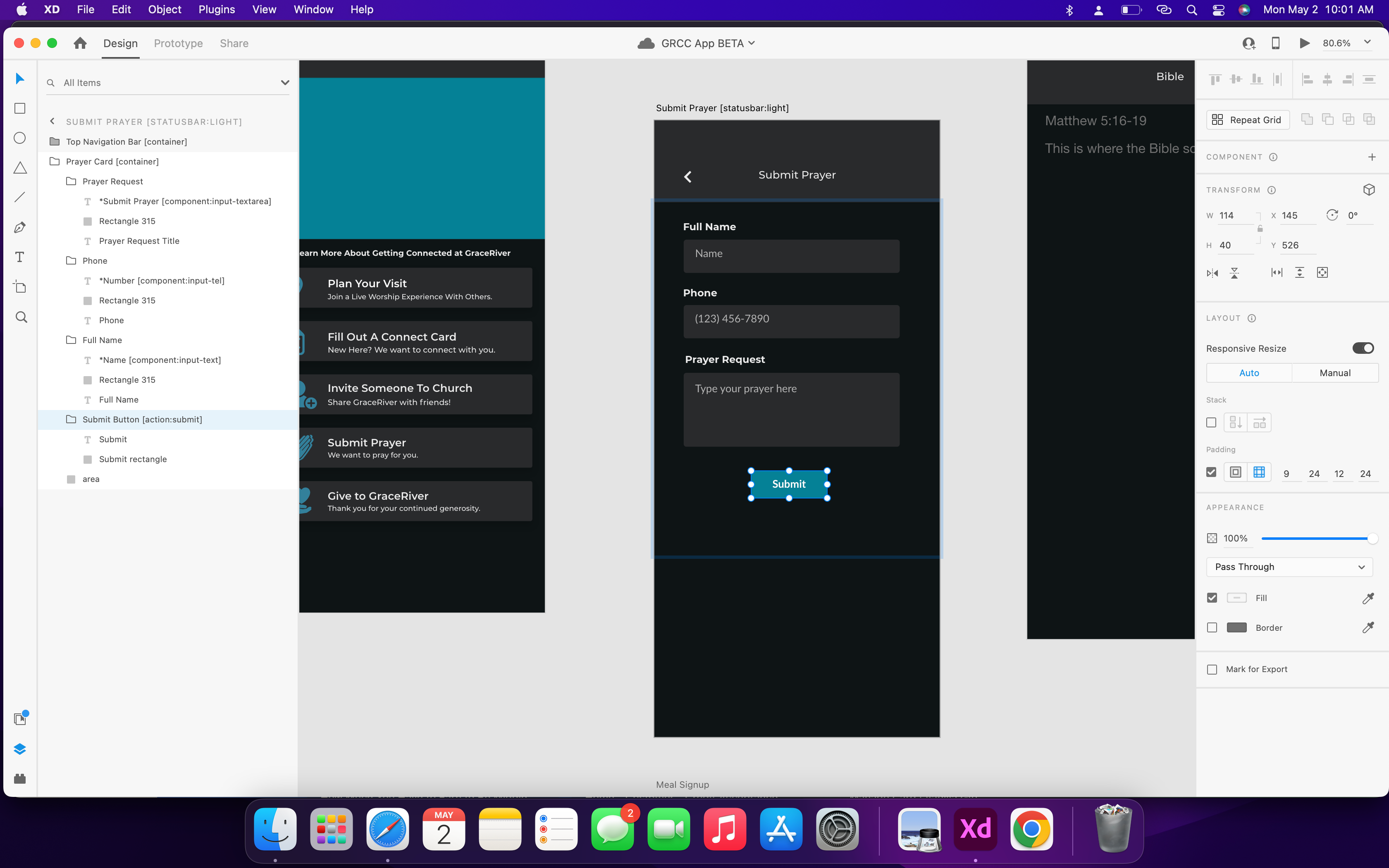Select the Zoom tool
The image size is (1389, 868).
21,317
